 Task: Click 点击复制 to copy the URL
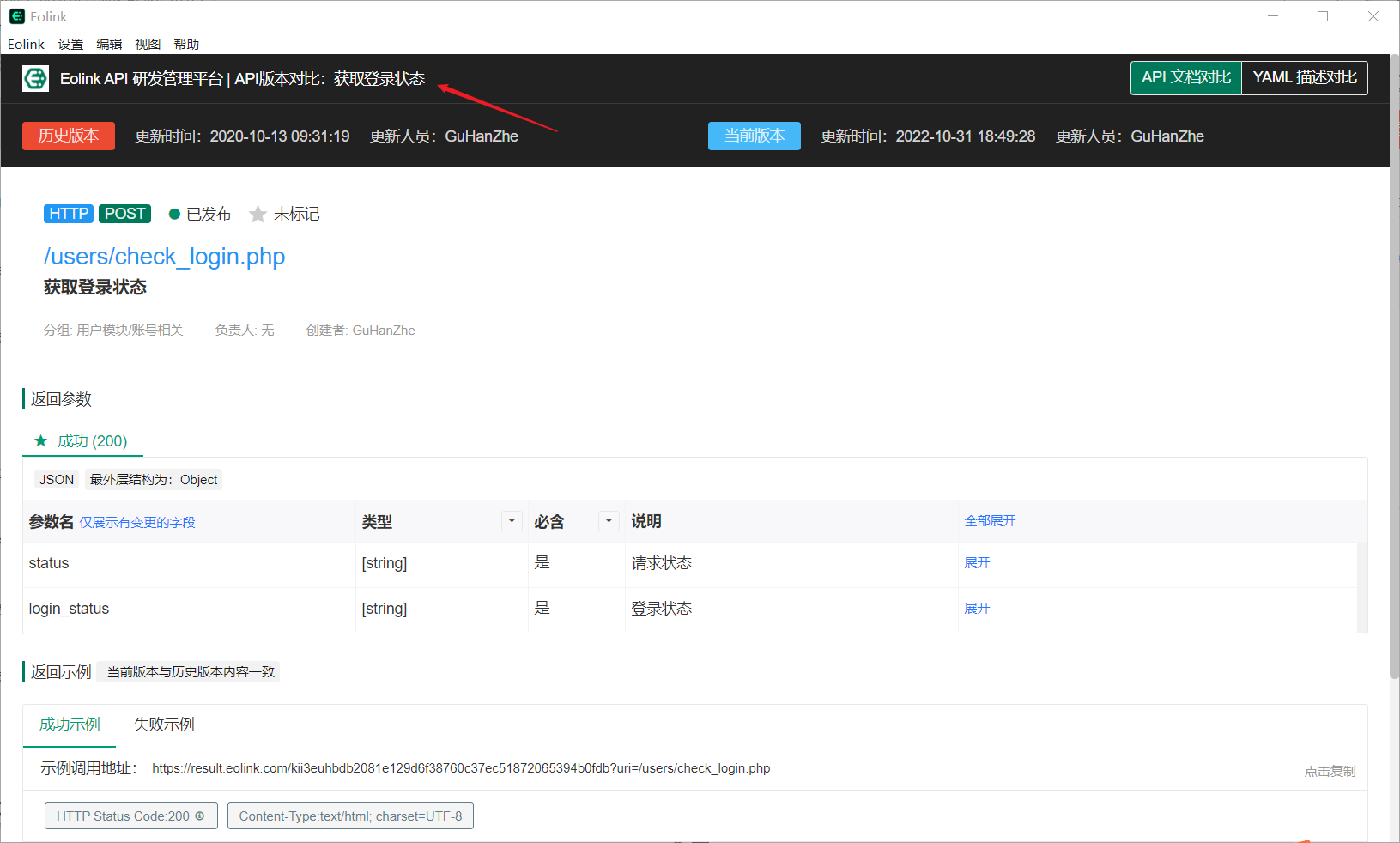pyautogui.click(x=1330, y=772)
